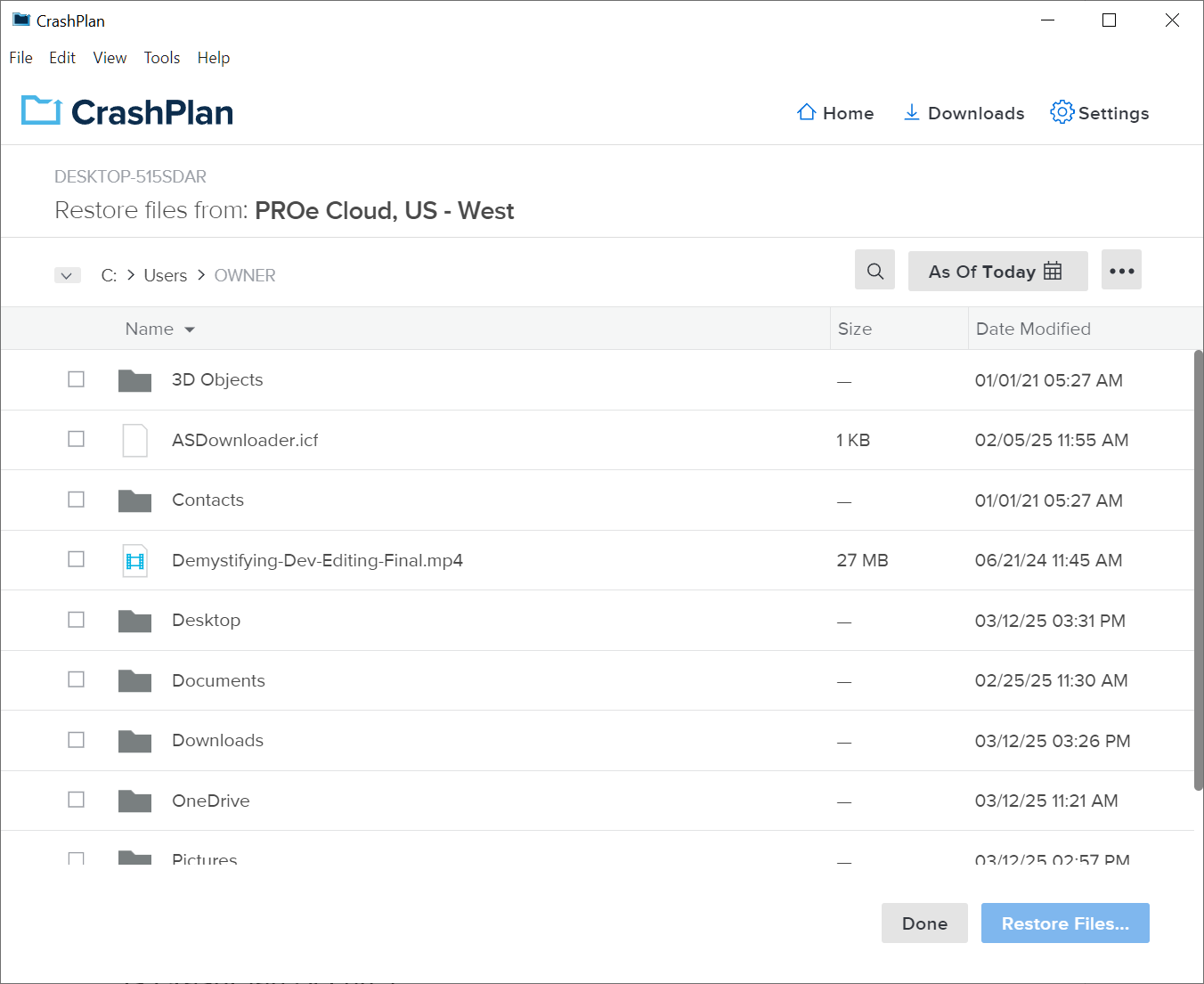Open the OneDrive folder name
This screenshot has height=984, width=1204.
[210, 801]
